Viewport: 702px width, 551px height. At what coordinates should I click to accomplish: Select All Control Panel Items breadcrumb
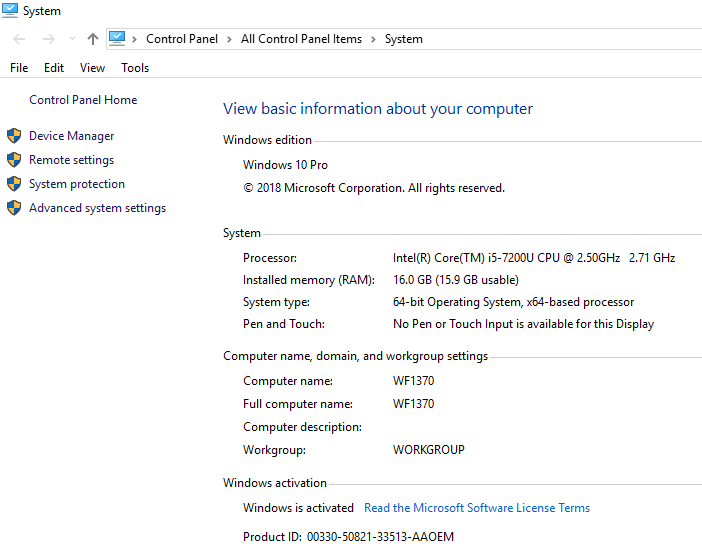coord(301,39)
